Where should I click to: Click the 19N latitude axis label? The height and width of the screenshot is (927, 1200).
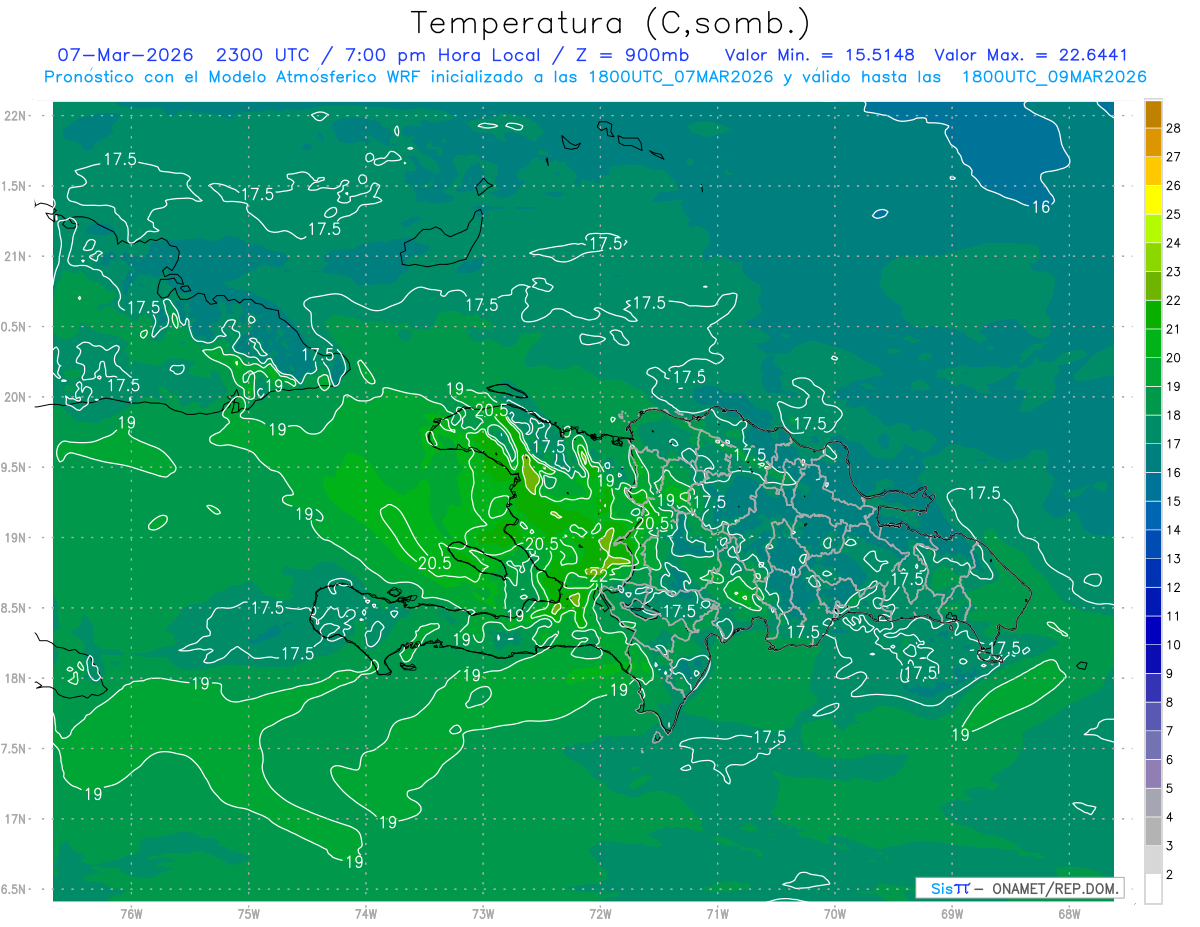tap(17, 538)
